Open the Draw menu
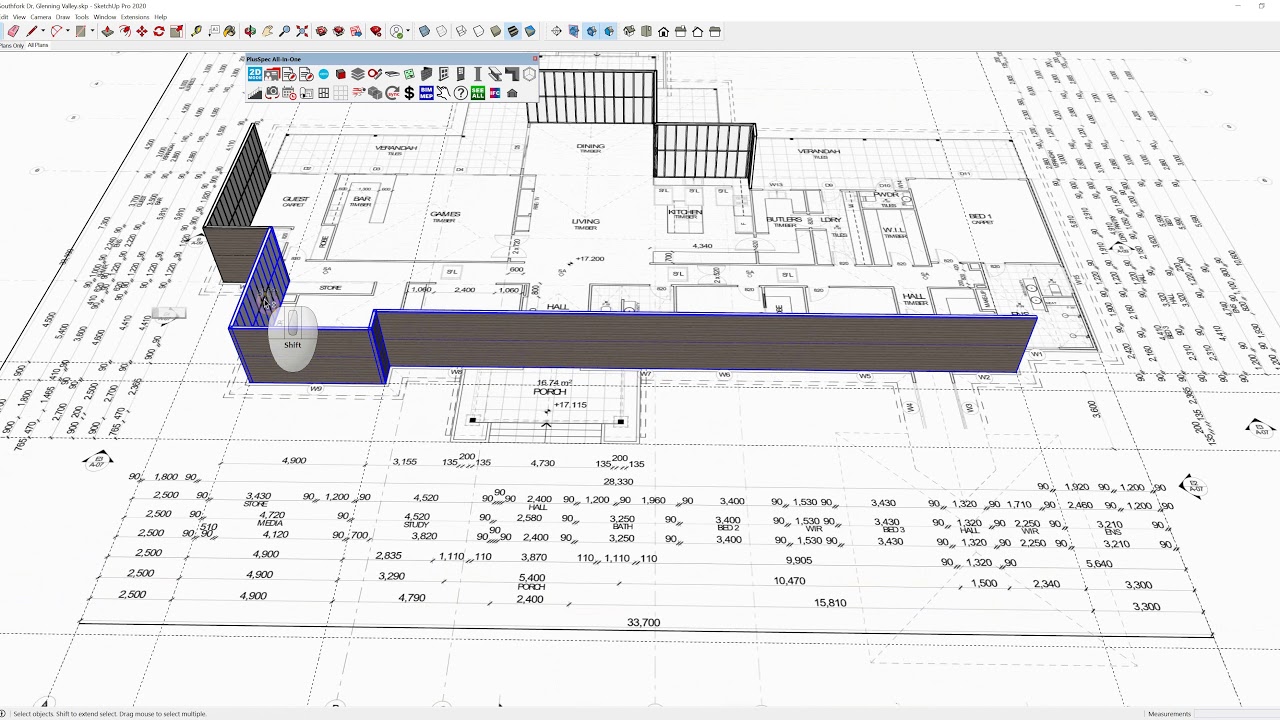 [63, 17]
